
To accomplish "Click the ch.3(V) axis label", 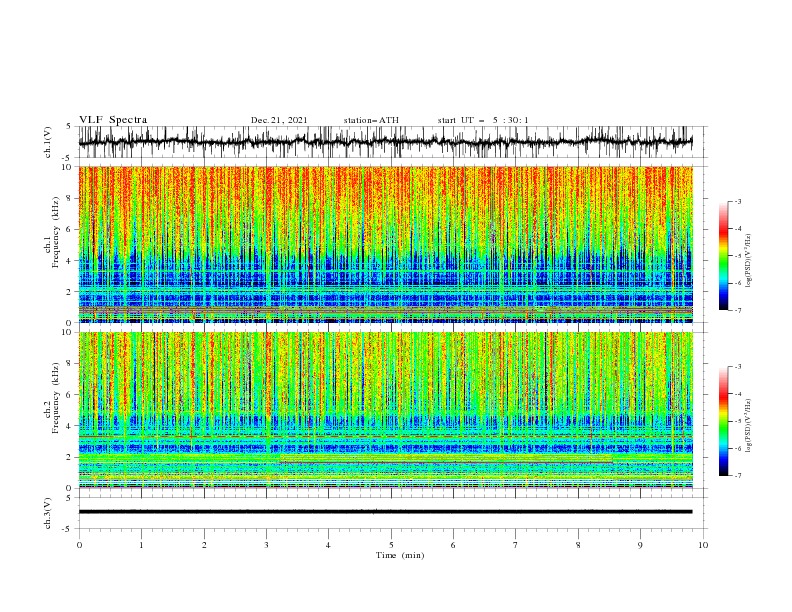I will (x=48, y=513).
